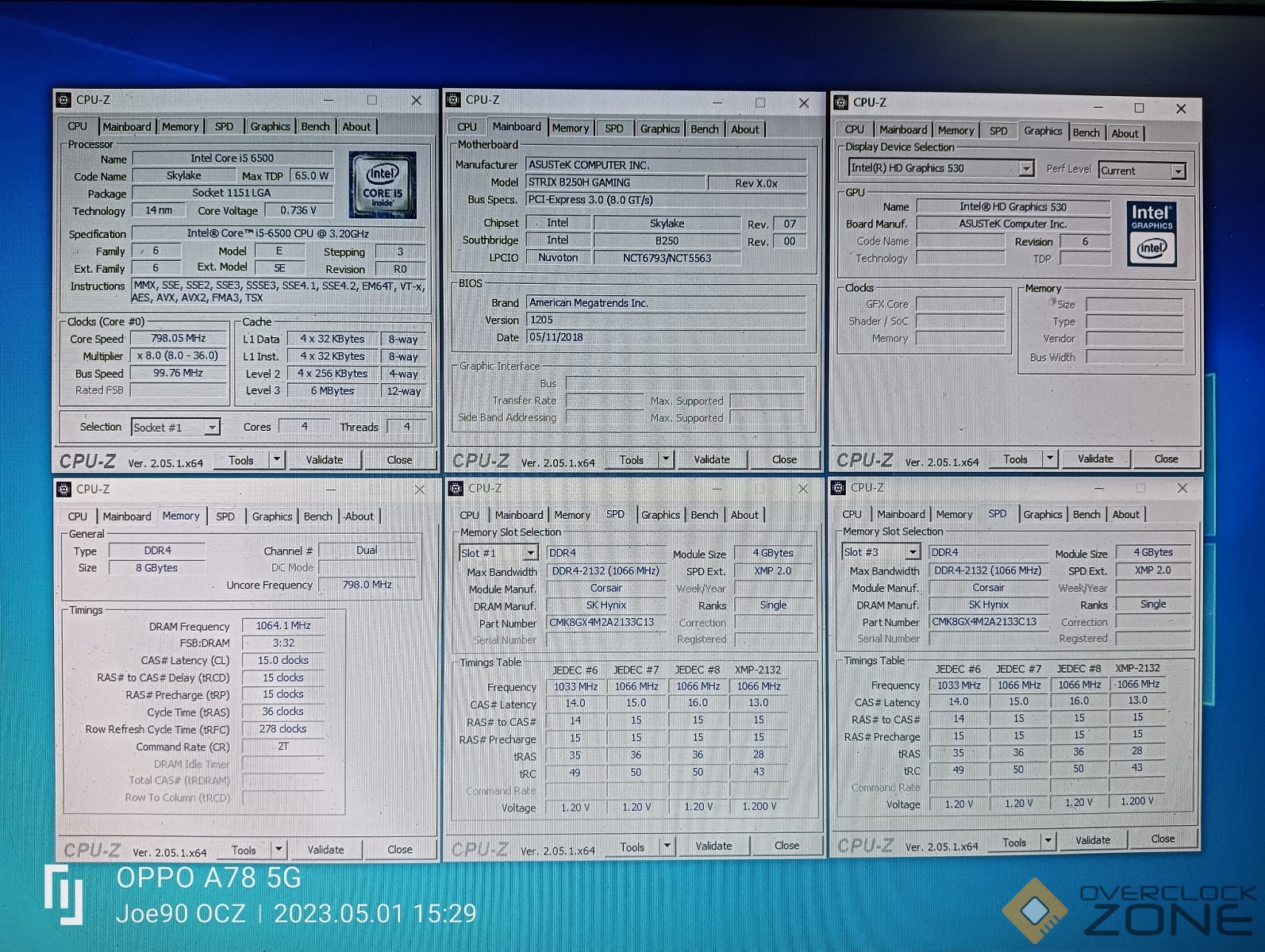Select the Graphics tab in the Slot #3 window
1265x952 pixels.
(1043, 515)
